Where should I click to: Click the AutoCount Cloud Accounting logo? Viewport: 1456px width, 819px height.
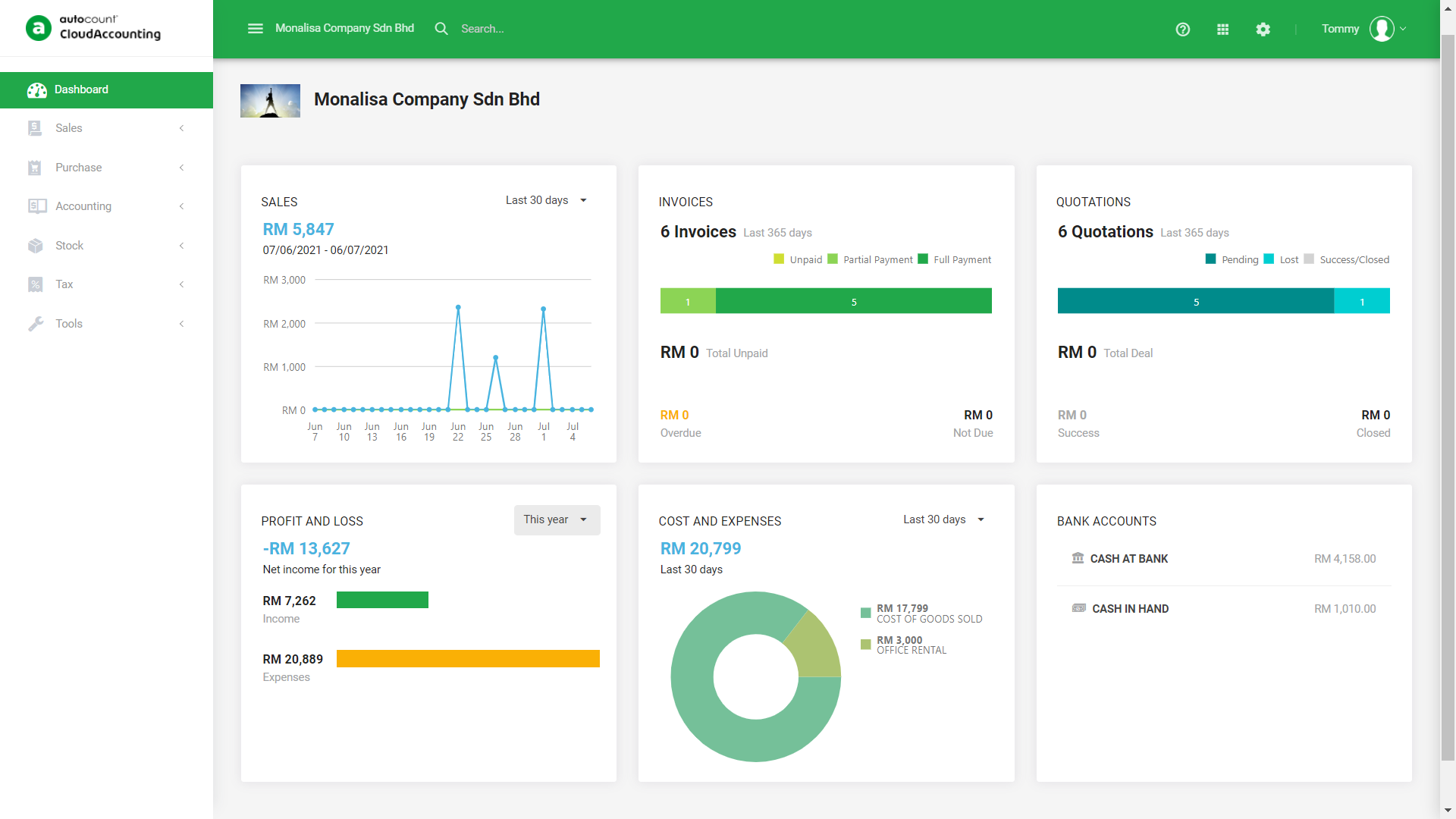pyautogui.click(x=93, y=28)
